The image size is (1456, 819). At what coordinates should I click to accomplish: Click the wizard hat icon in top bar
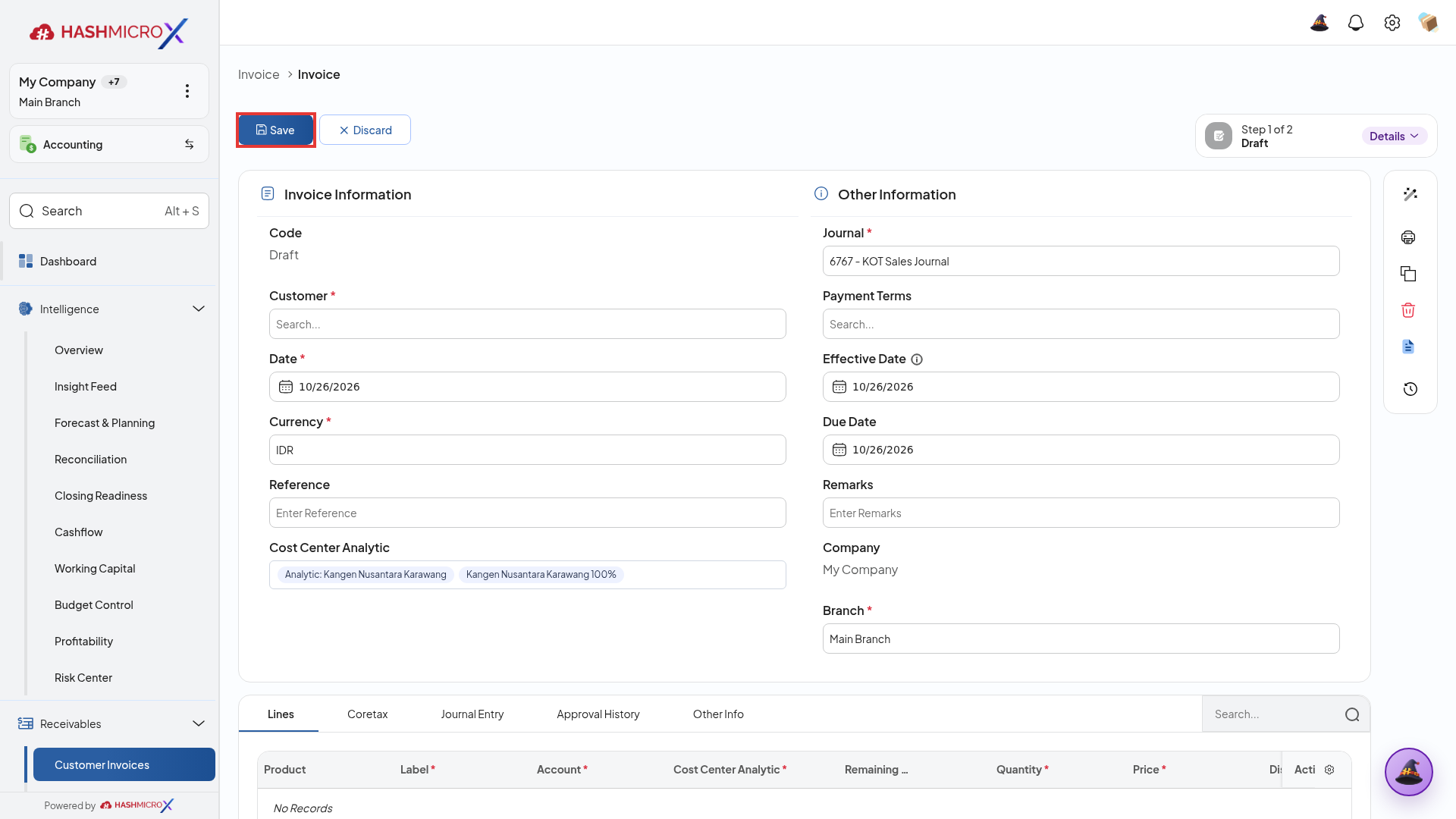coord(1319,23)
